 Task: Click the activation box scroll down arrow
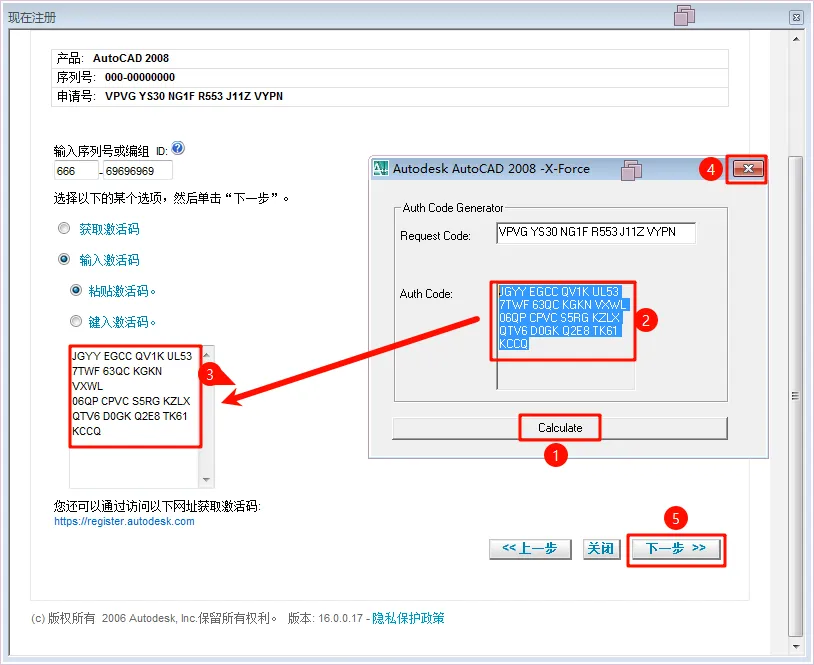(x=207, y=480)
